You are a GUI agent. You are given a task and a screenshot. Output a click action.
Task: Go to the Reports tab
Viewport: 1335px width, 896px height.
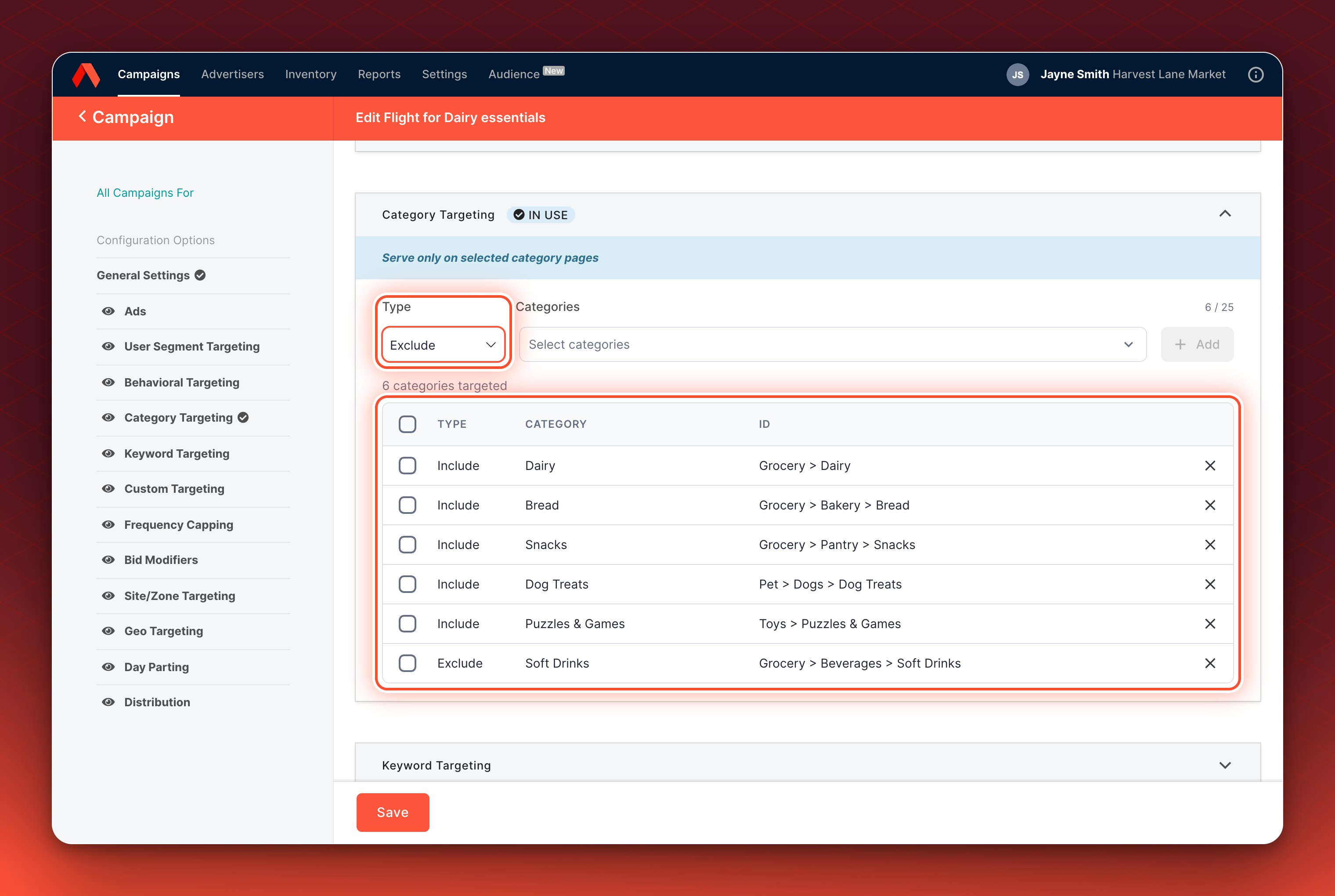(x=379, y=74)
